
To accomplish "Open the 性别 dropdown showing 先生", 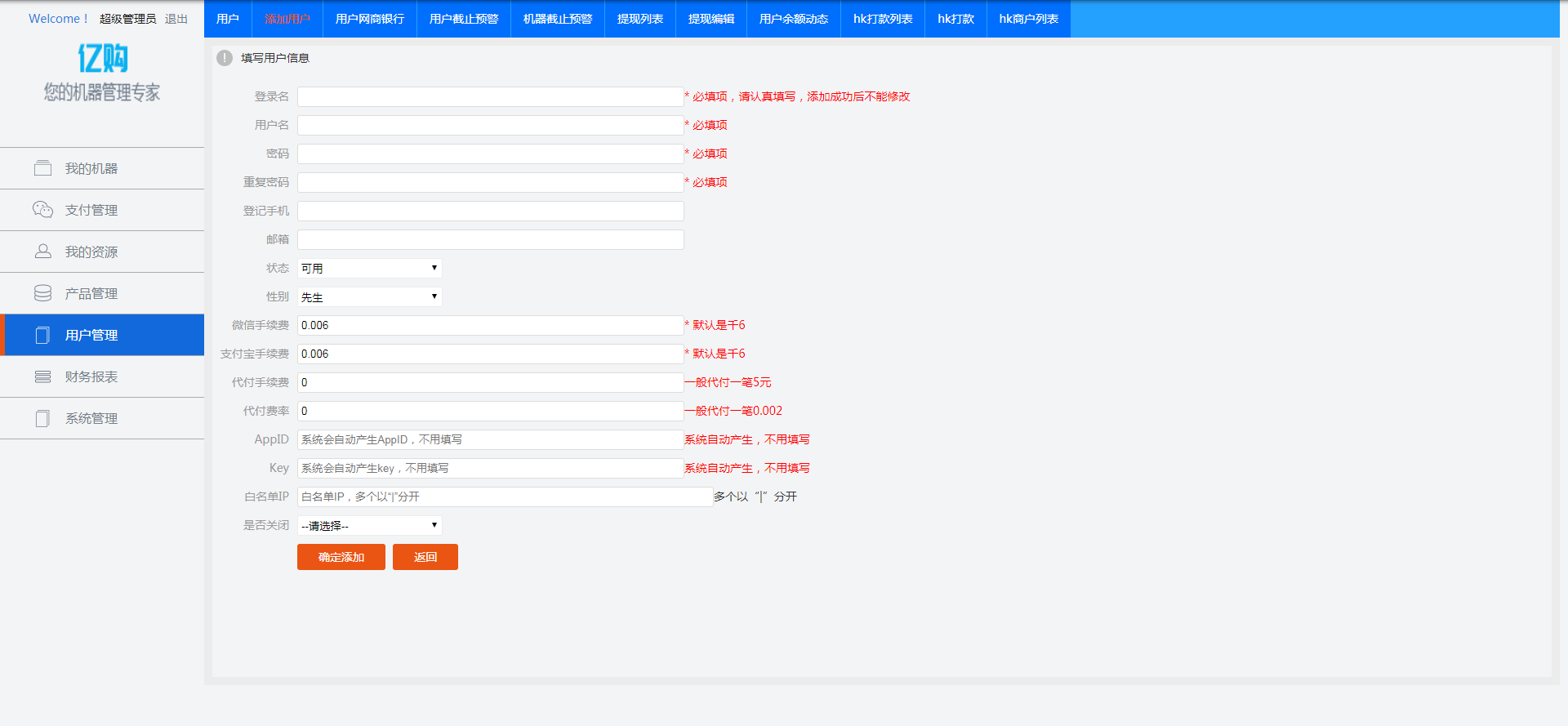I will [x=369, y=296].
